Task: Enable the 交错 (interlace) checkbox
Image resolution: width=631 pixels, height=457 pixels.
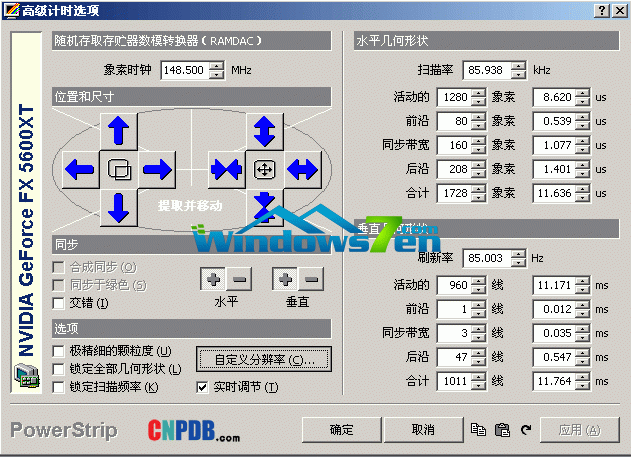Action: 59,303
